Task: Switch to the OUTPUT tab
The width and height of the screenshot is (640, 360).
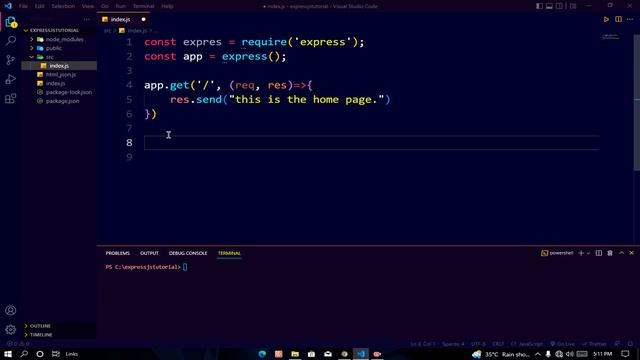Action: click(x=149, y=253)
